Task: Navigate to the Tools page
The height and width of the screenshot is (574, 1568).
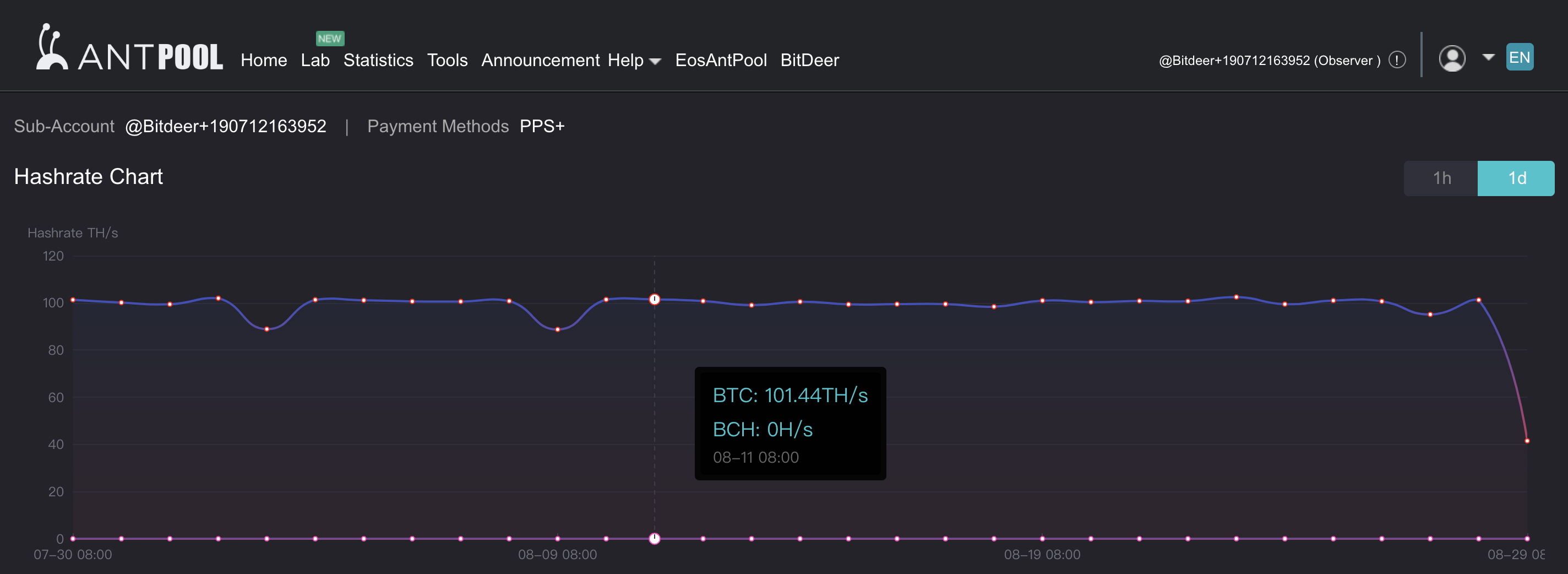Action: coord(447,61)
